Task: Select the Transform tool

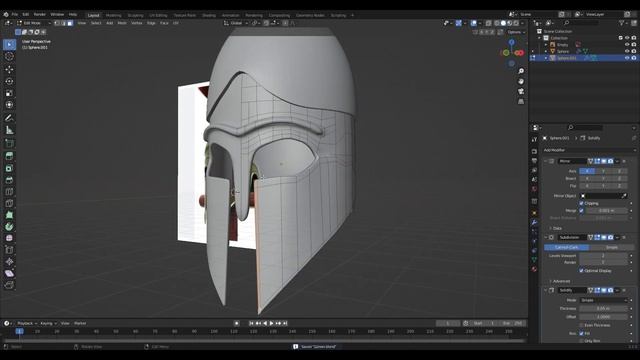Action: coord(9,105)
